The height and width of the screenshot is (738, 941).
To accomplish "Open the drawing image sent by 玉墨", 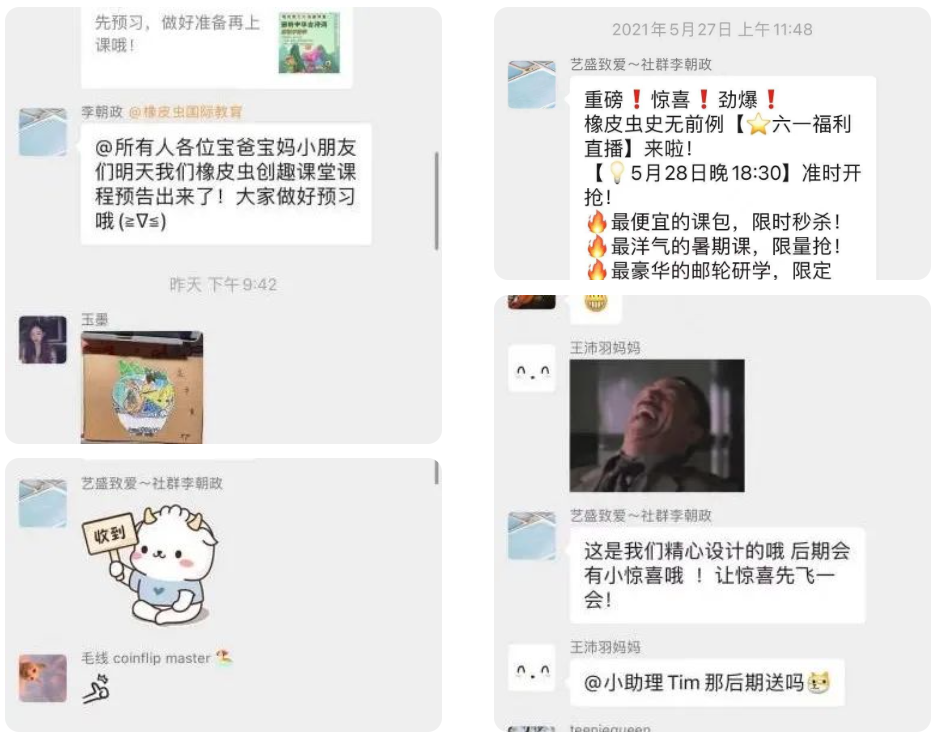I will pyautogui.click(x=142, y=388).
